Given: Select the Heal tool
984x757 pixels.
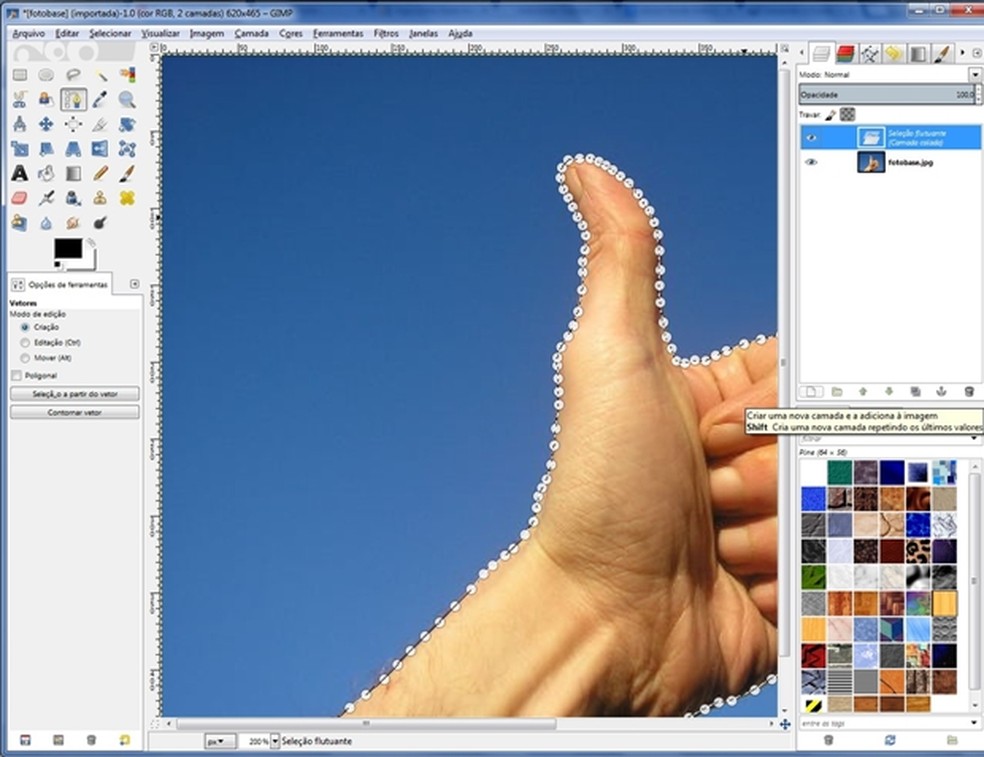Looking at the screenshot, I should coord(127,198).
